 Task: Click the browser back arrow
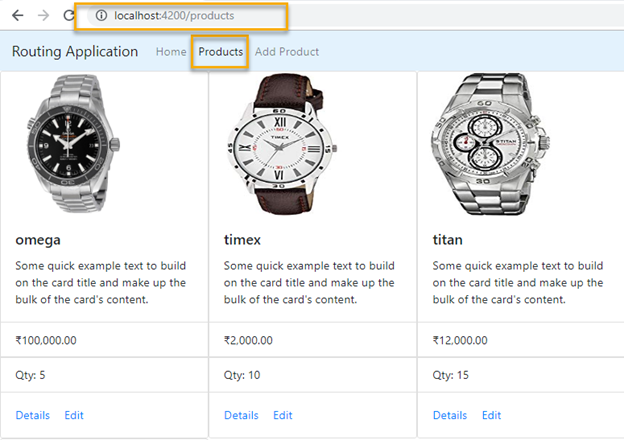tap(17, 16)
